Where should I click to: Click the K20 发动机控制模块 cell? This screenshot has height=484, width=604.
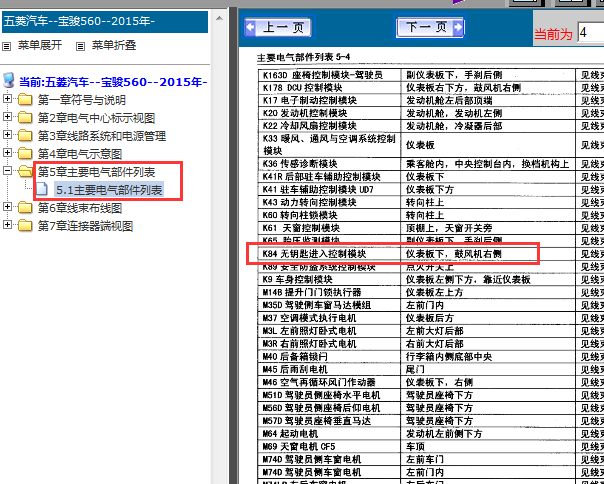[330, 113]
